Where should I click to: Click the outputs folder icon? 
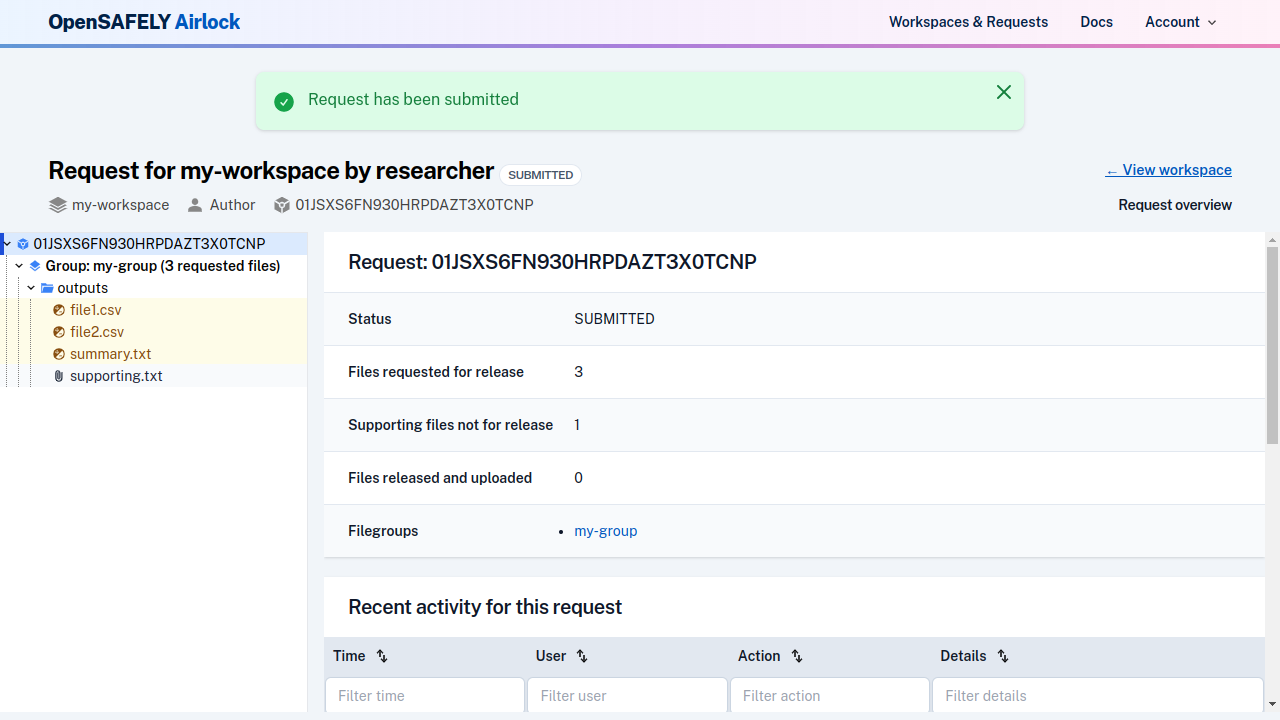pos(47,288)
